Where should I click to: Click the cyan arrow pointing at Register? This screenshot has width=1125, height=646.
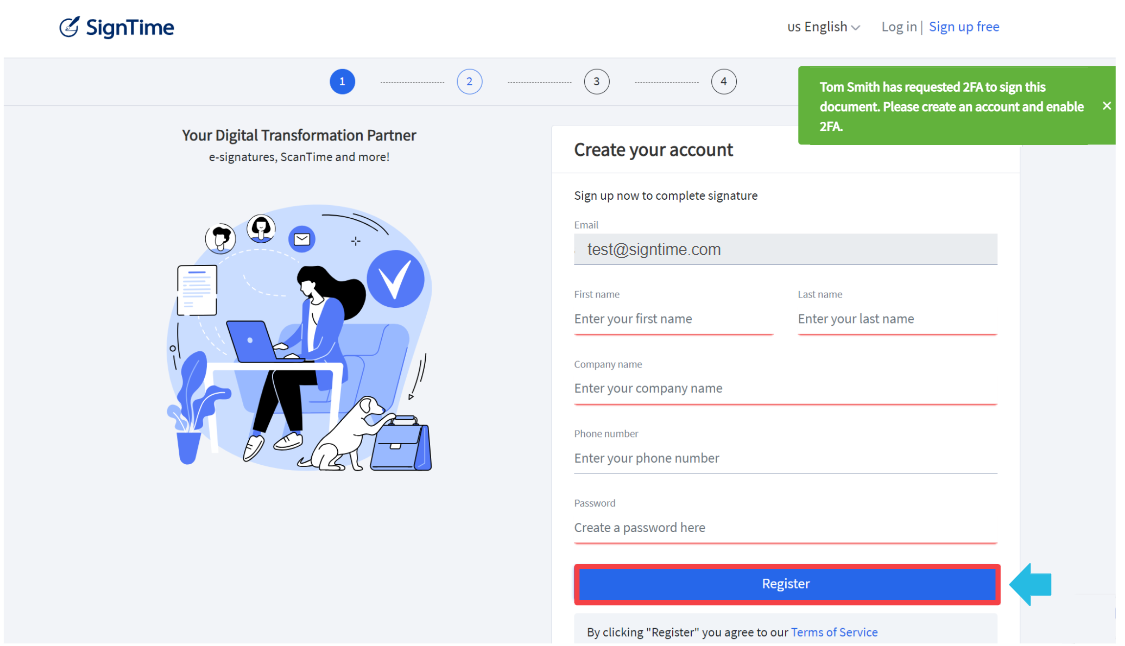(x=1030, y=584)
